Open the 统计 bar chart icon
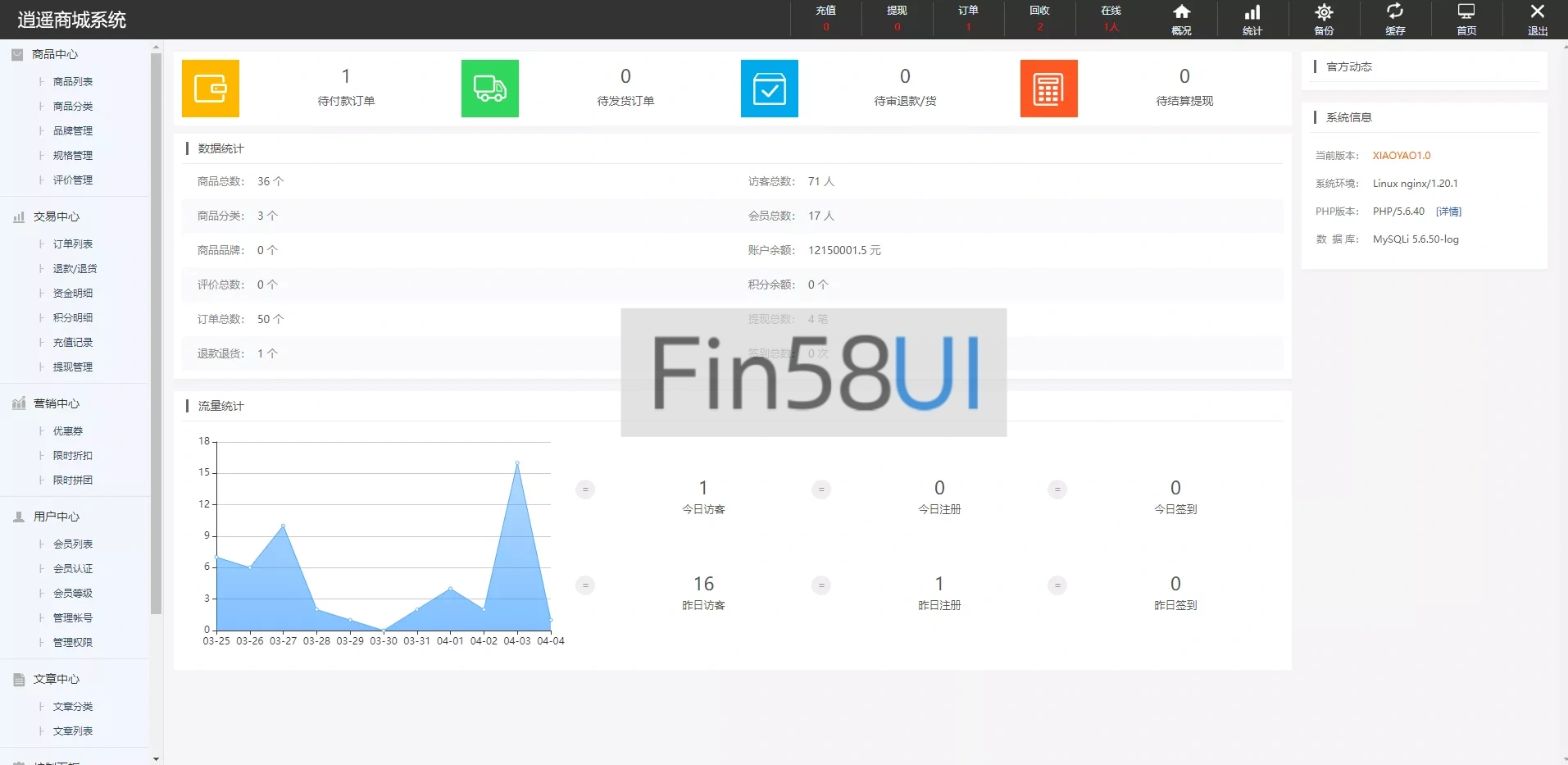 click(1252, 19)
